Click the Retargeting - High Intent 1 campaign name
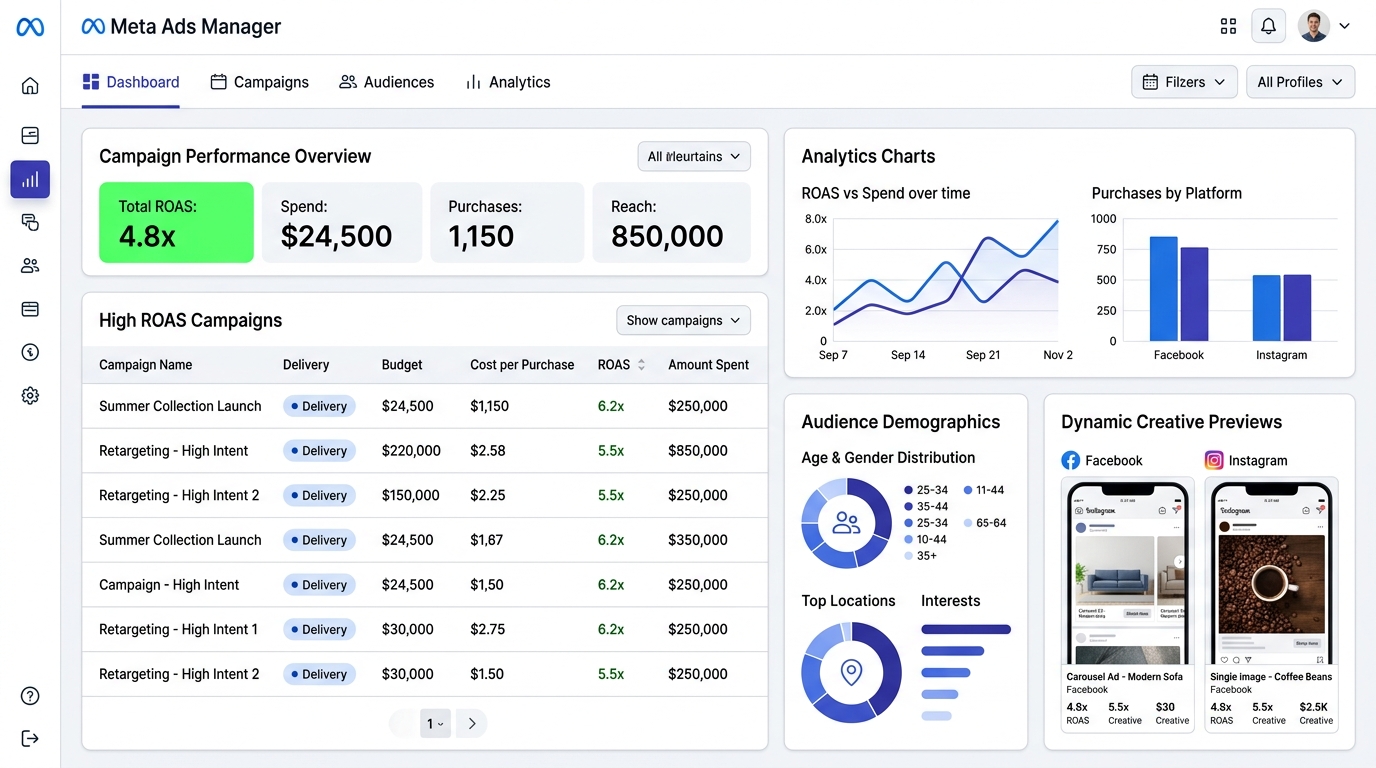Screen dimensions: 1376x768 click(x=178, y=630)
